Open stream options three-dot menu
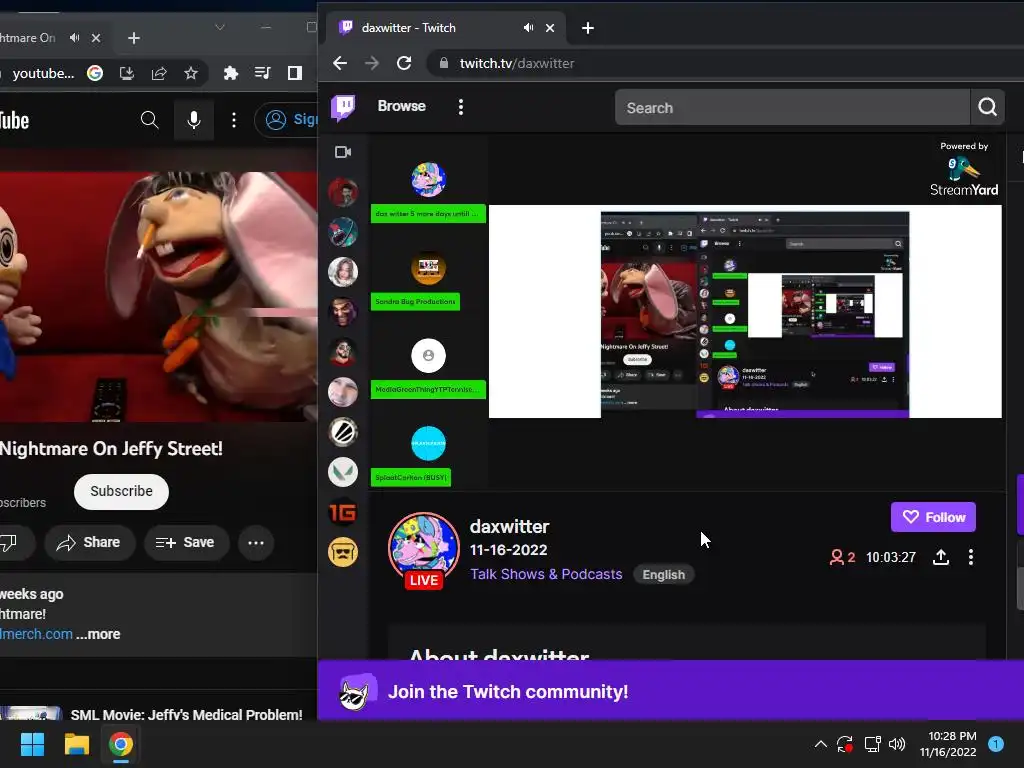The width and height of the screenshot is (1024, 768). click(x=971, y=557)
